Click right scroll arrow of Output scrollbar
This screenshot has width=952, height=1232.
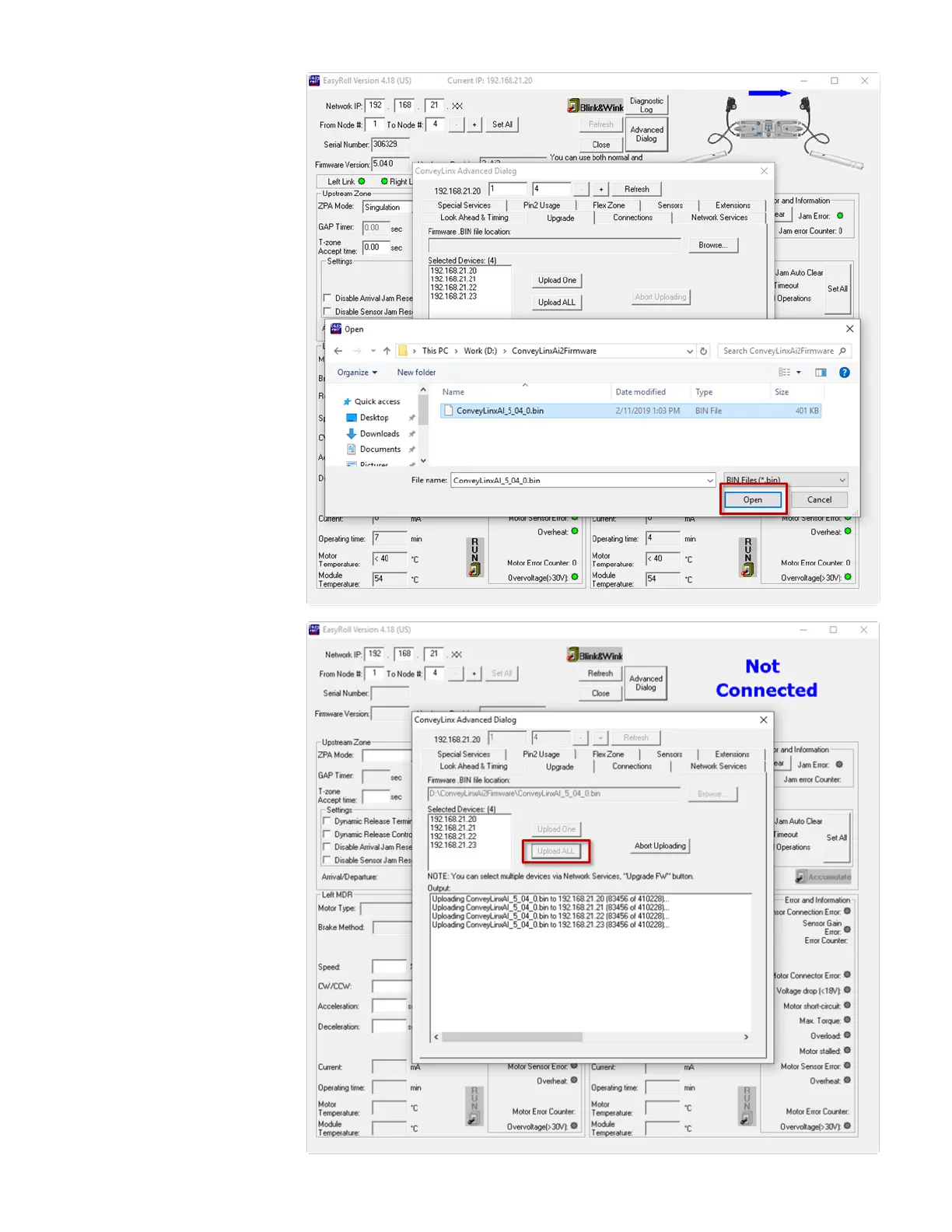[x=746, y=1037]
